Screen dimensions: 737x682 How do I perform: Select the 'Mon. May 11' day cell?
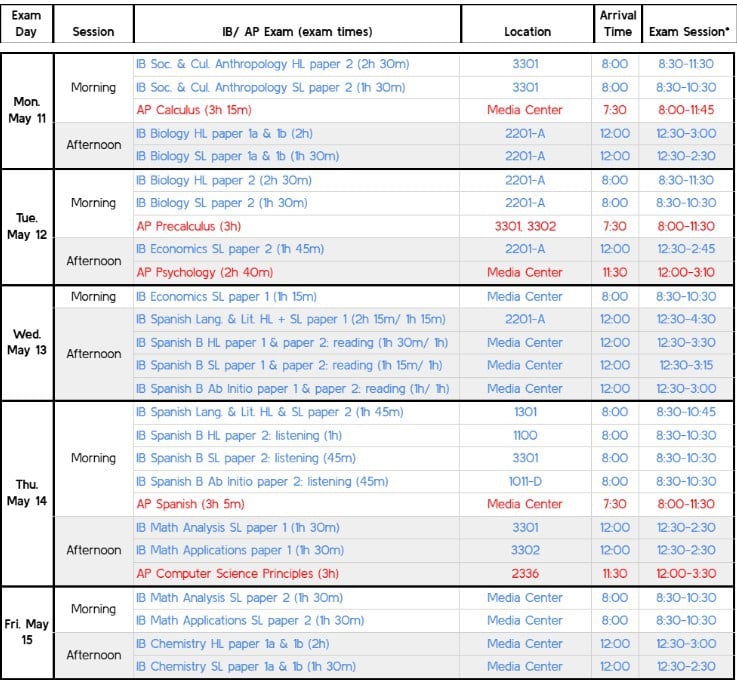(x=27, y=110)
